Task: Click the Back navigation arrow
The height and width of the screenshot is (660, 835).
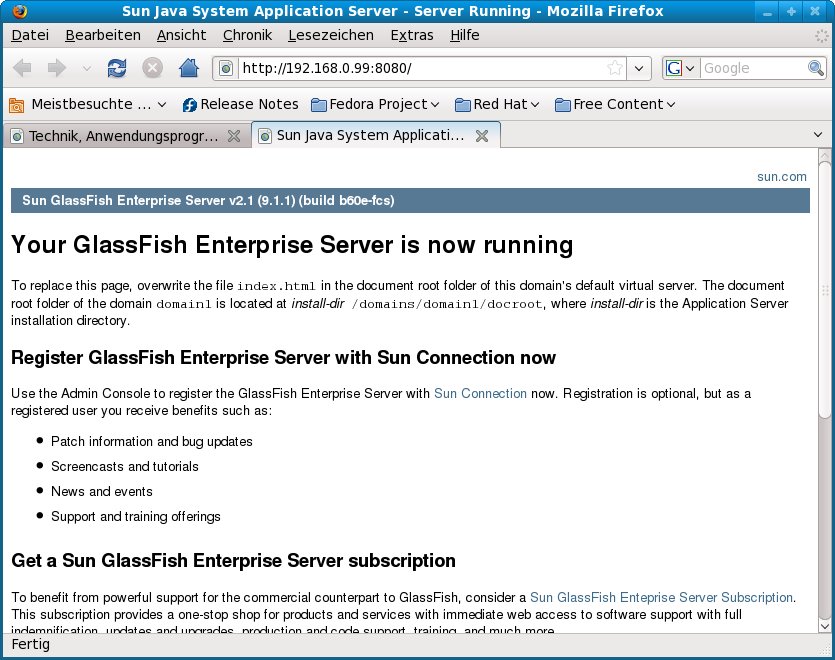Action: [22, 68]
